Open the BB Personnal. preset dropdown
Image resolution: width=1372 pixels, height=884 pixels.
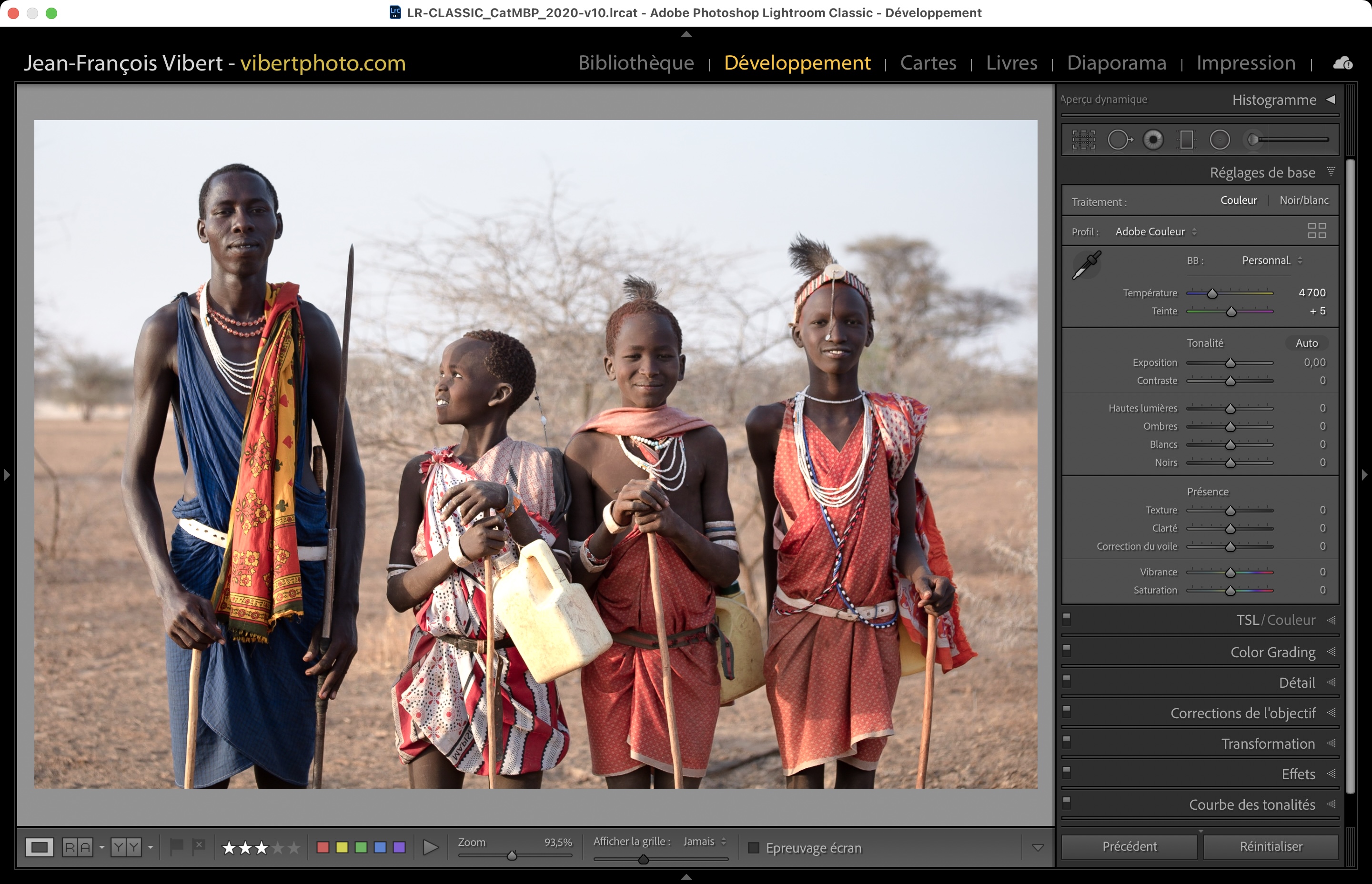(1271, 261)
